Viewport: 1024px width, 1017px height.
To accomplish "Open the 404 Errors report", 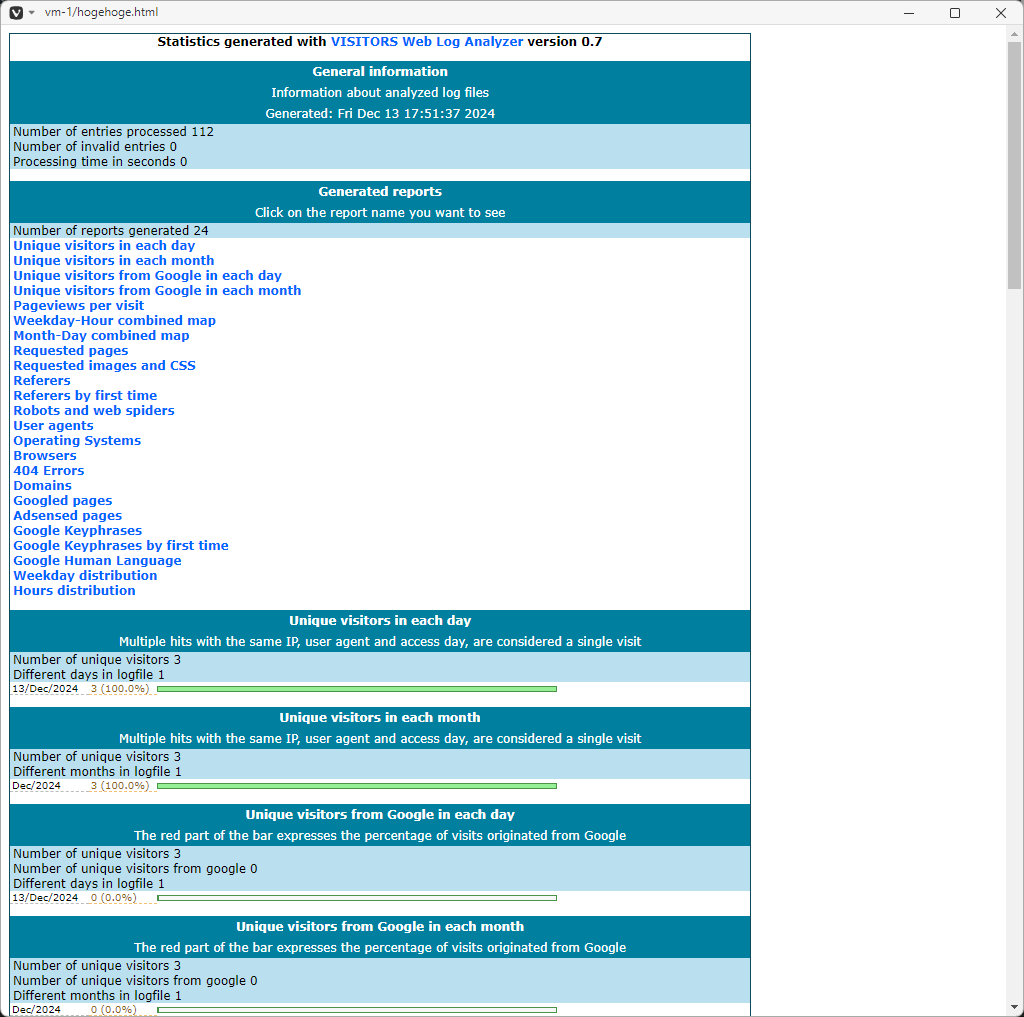I will coord(49,471).
